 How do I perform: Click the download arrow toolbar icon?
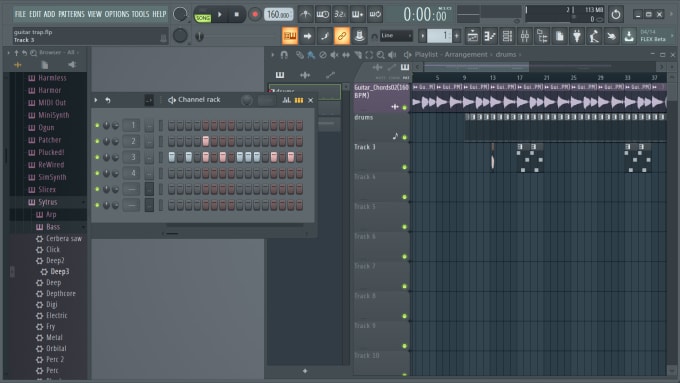coord(629,36)
